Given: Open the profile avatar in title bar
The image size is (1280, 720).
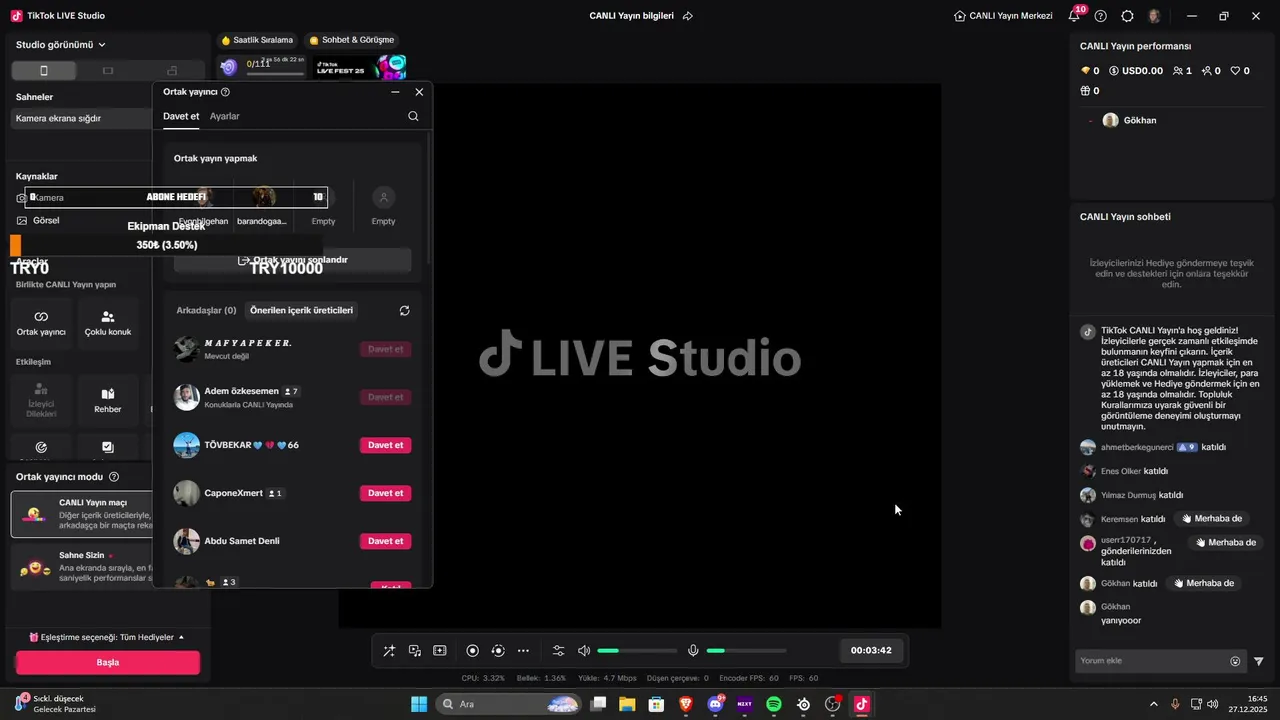Looking at the screenshot, I should (x=1155, y=16).
